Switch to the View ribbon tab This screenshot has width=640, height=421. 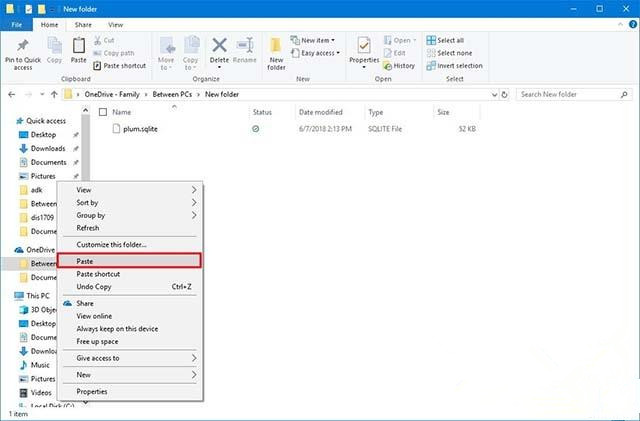[x=116, y=24]
